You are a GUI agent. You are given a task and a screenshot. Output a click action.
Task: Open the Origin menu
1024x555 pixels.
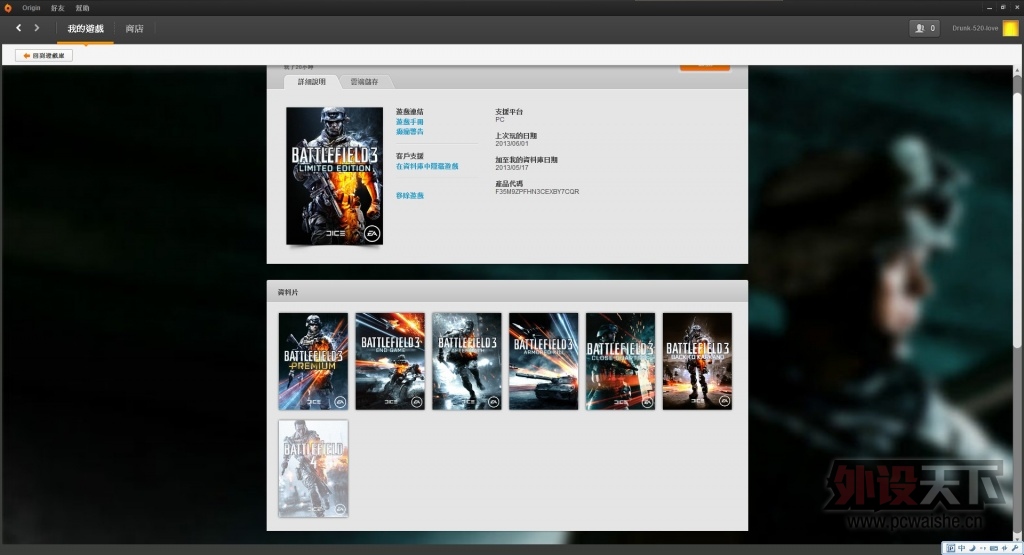31,8
